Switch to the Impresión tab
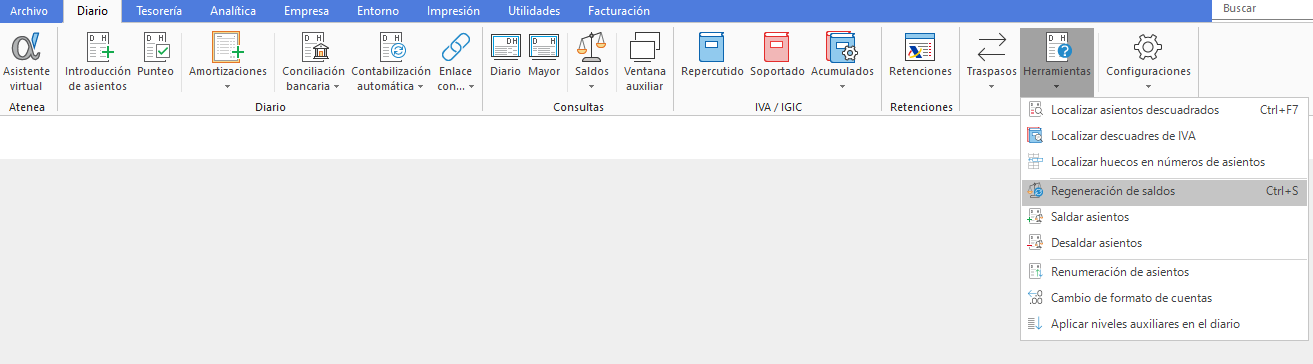Screen dimensions: 1313x364 click(453, 11)
